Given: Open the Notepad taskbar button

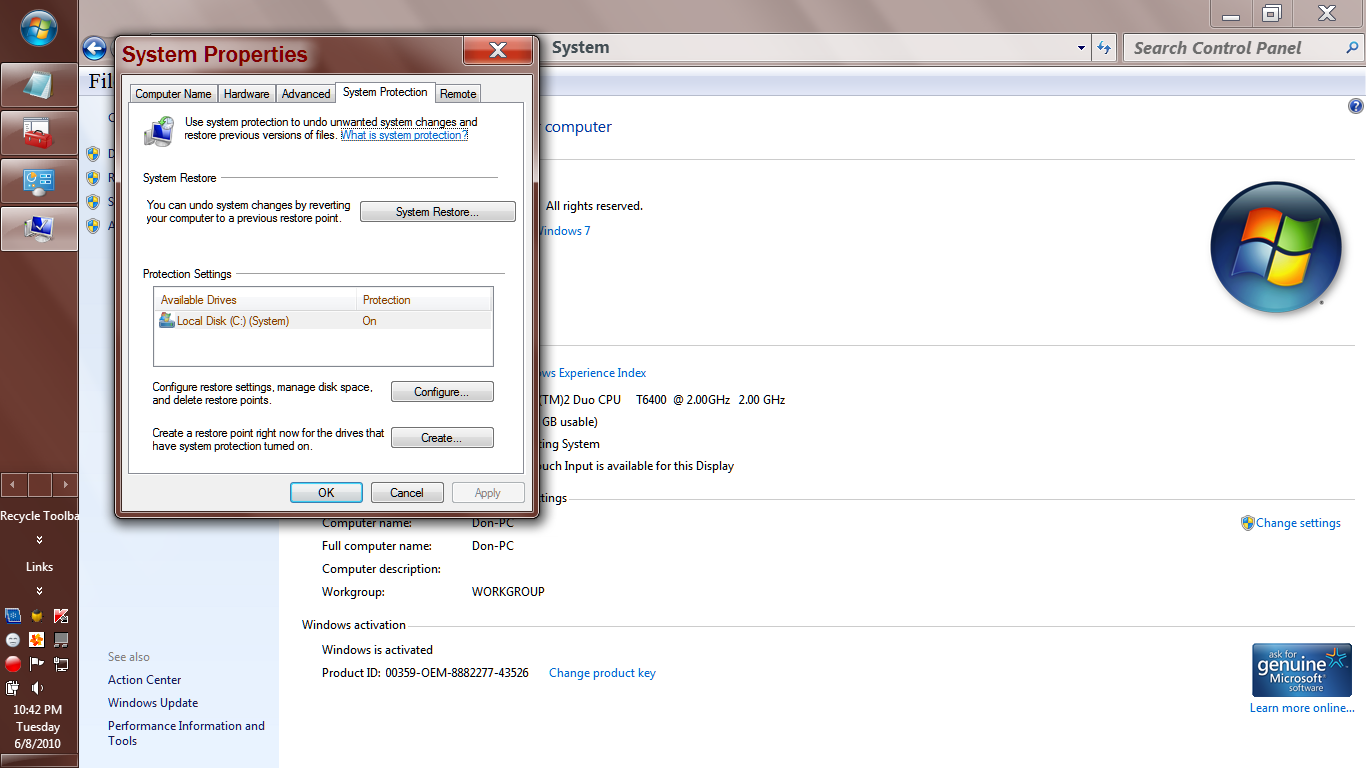Looking at the screenshot, I should click(39, 85).
